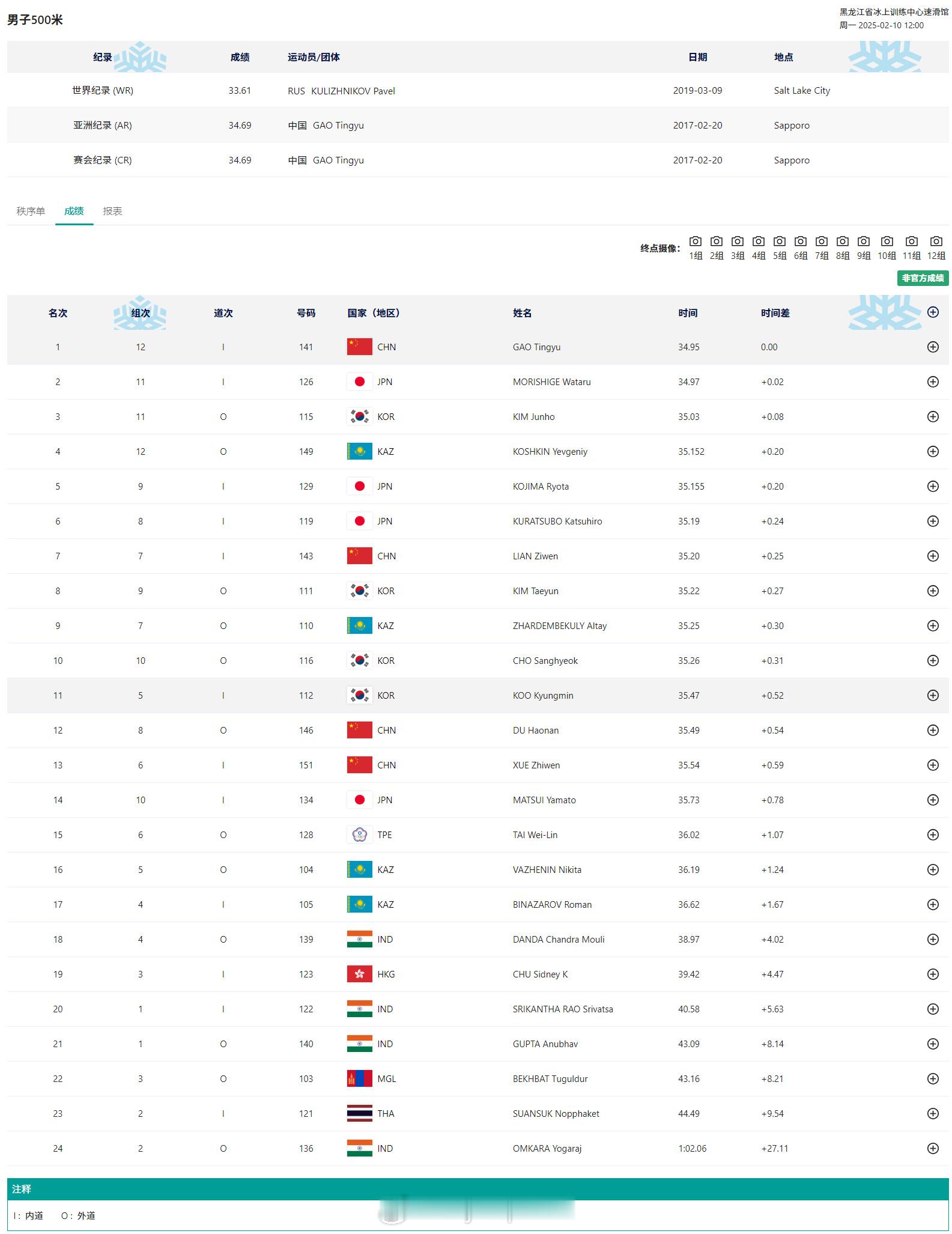Click Korea flag in KIM Junho row

coord(360,416)
